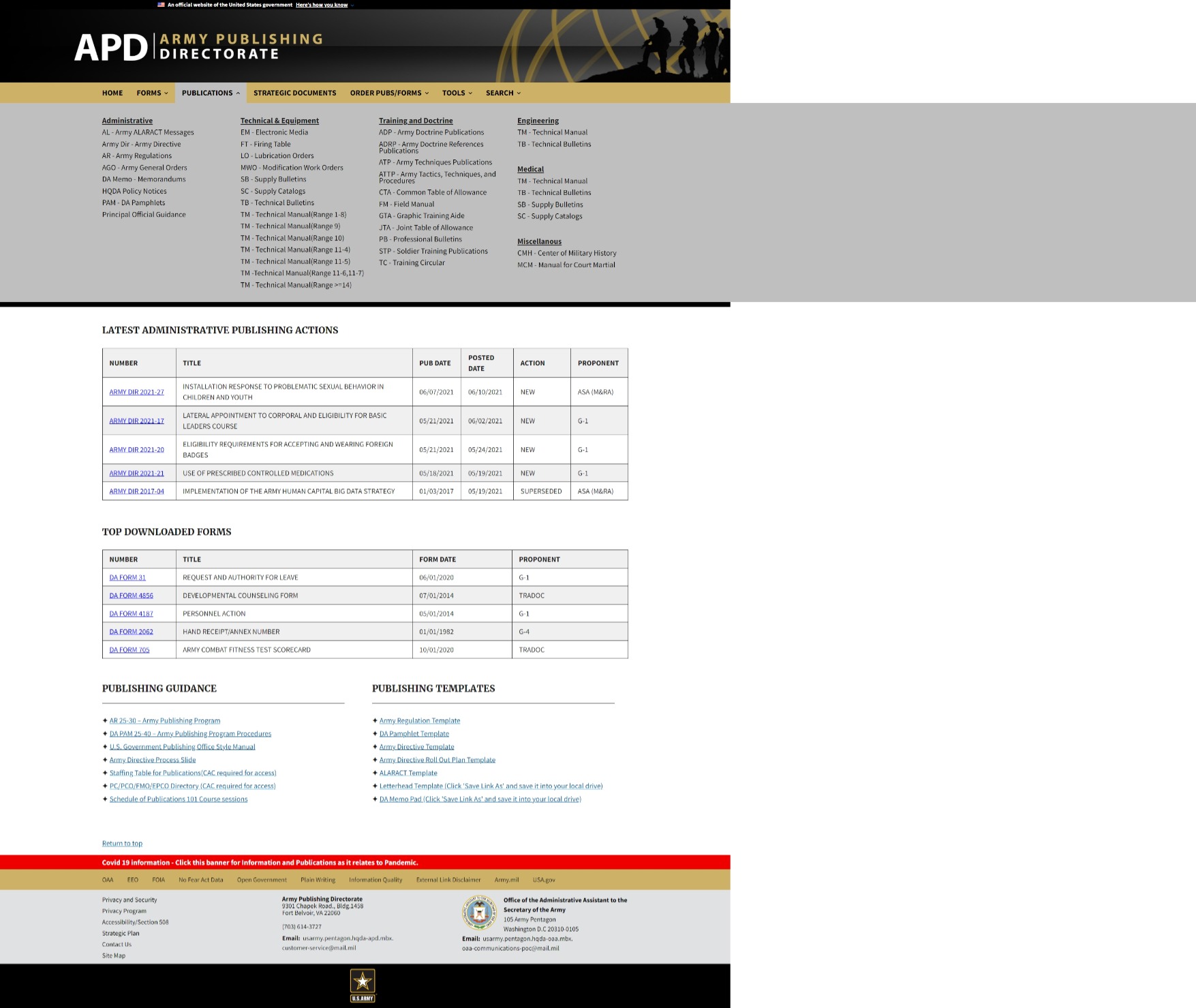Open No Fear Act Data footer link

[x=201, y=880]
